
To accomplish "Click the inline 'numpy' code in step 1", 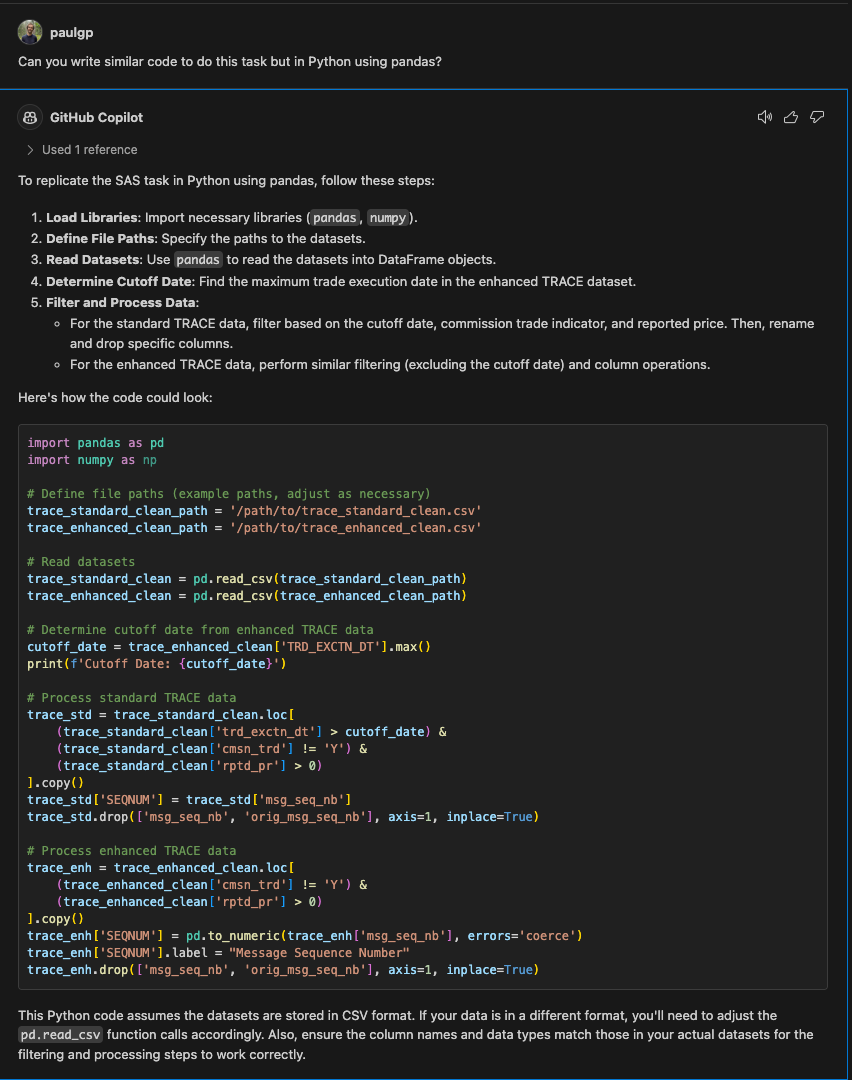I will click(388, 218).
